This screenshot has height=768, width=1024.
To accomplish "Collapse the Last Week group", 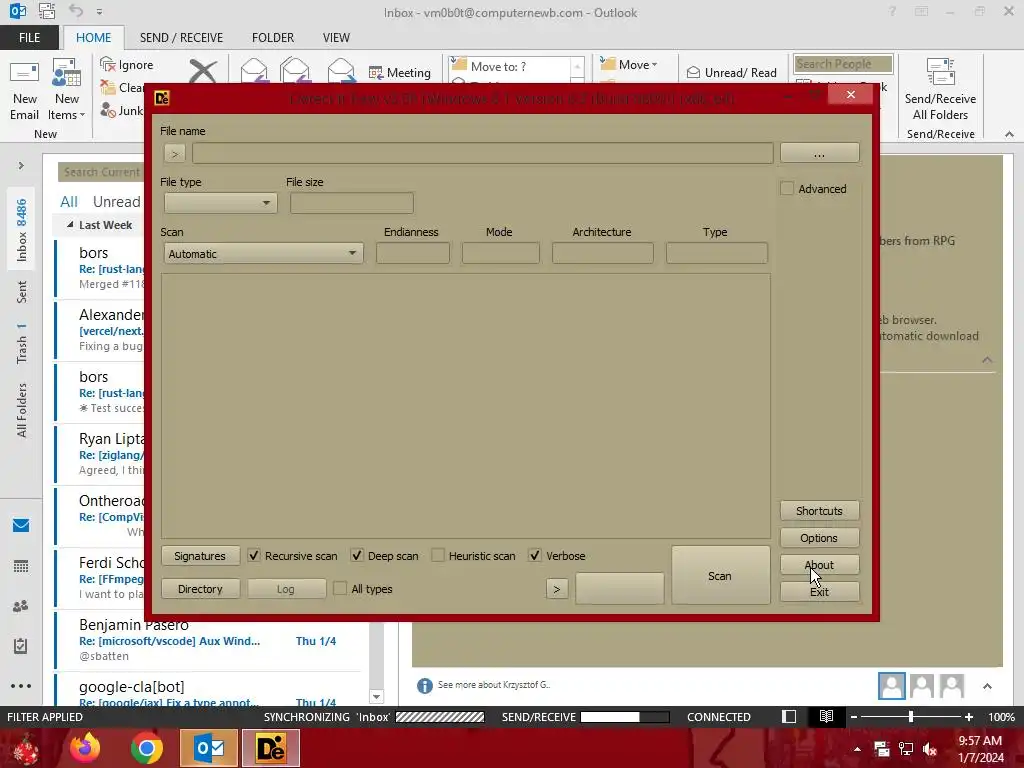I will tap(70, 225).
